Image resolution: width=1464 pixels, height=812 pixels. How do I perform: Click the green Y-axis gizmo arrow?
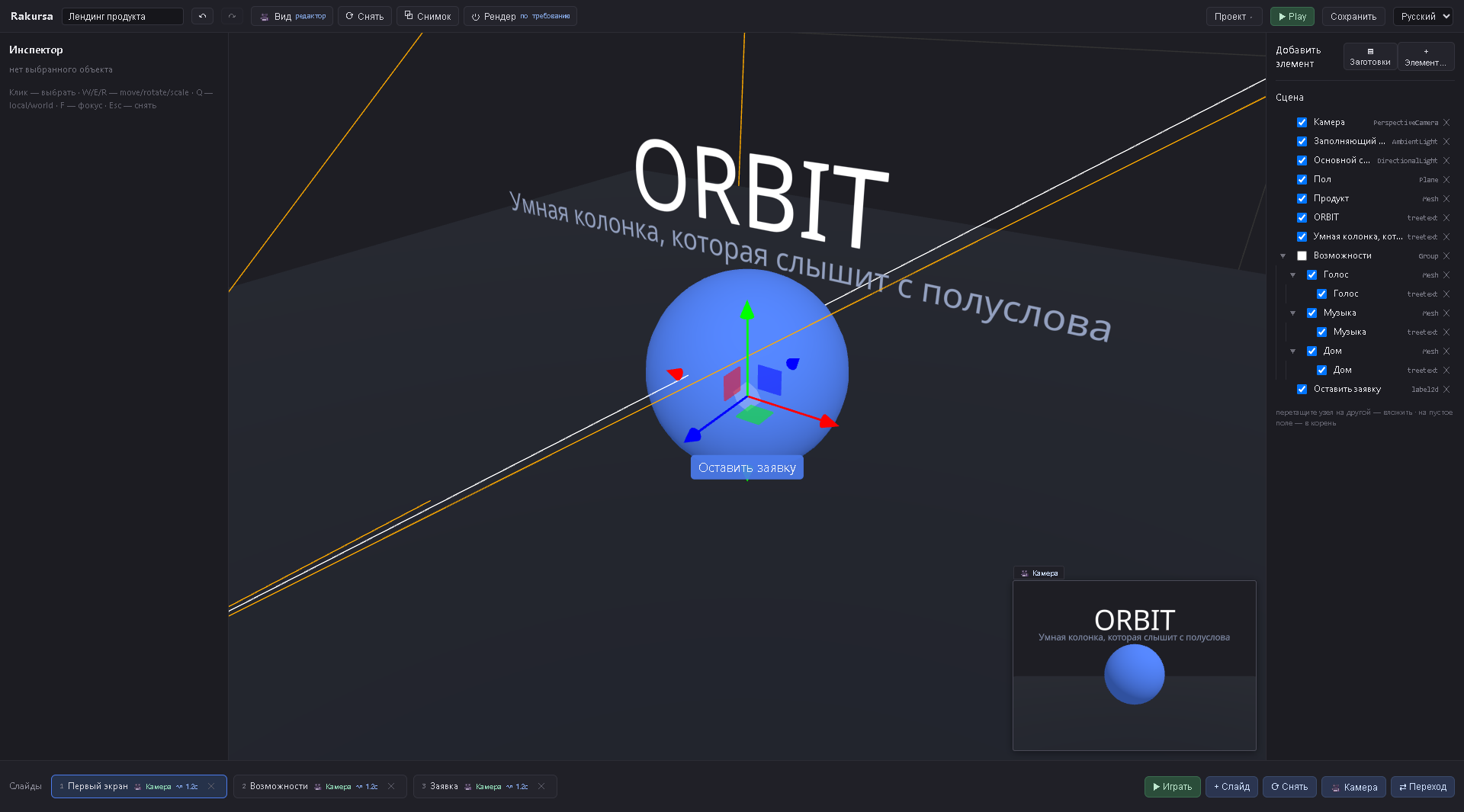pyautogui.click(x=747, y=310)
